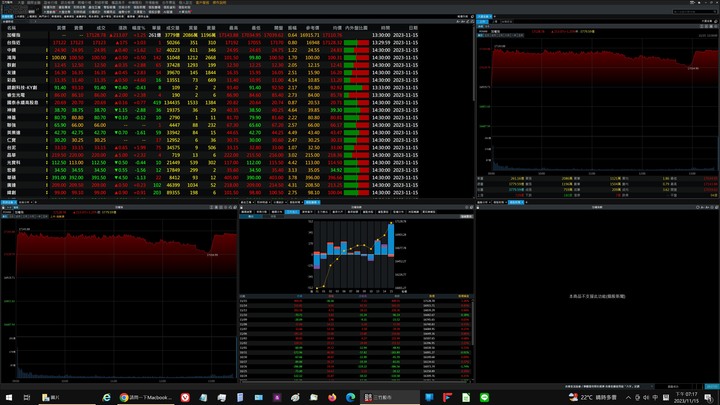Viewport: 720px width, 405px height.
Task: Select the 華碩 row in the watchlist
Action: tap(212, 177)
